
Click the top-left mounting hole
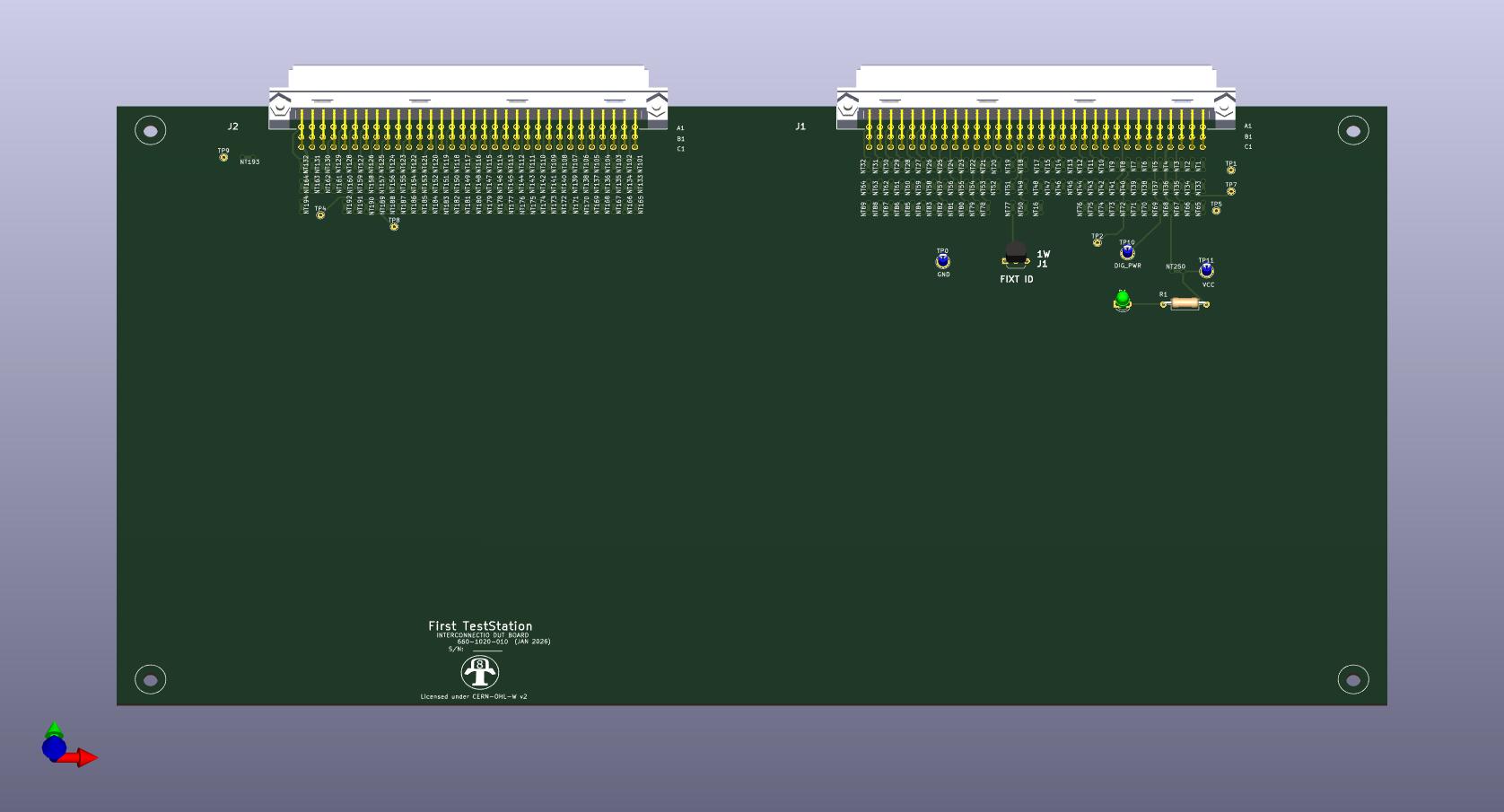tap(150, 131)
